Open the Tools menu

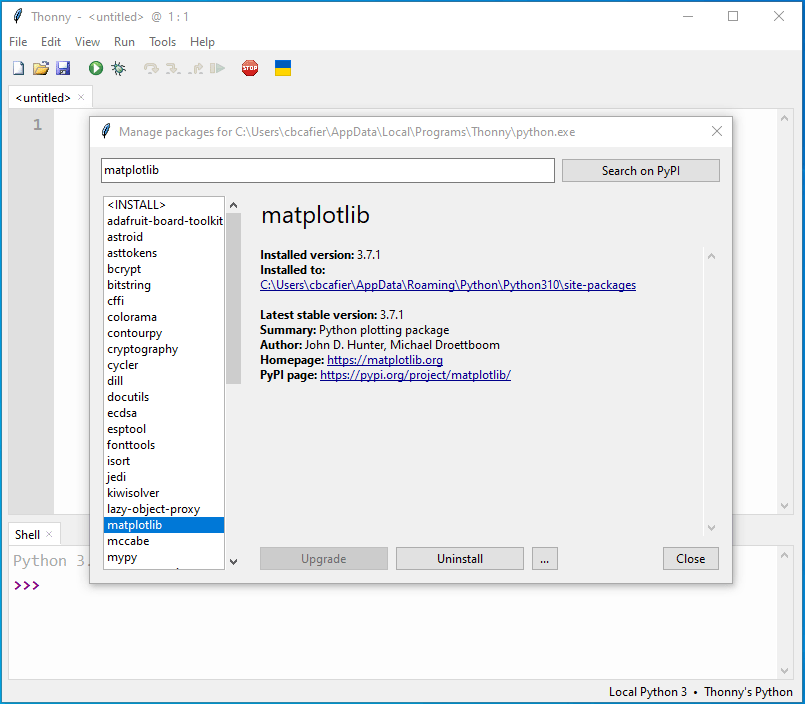click(x=162, y=42)
